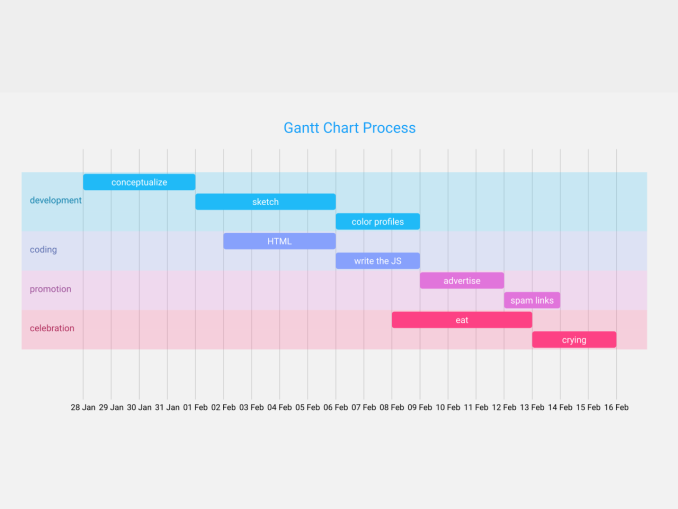The image size is (678, 509).
Task: Select the advertise task bar
Action: coord(461,281)
